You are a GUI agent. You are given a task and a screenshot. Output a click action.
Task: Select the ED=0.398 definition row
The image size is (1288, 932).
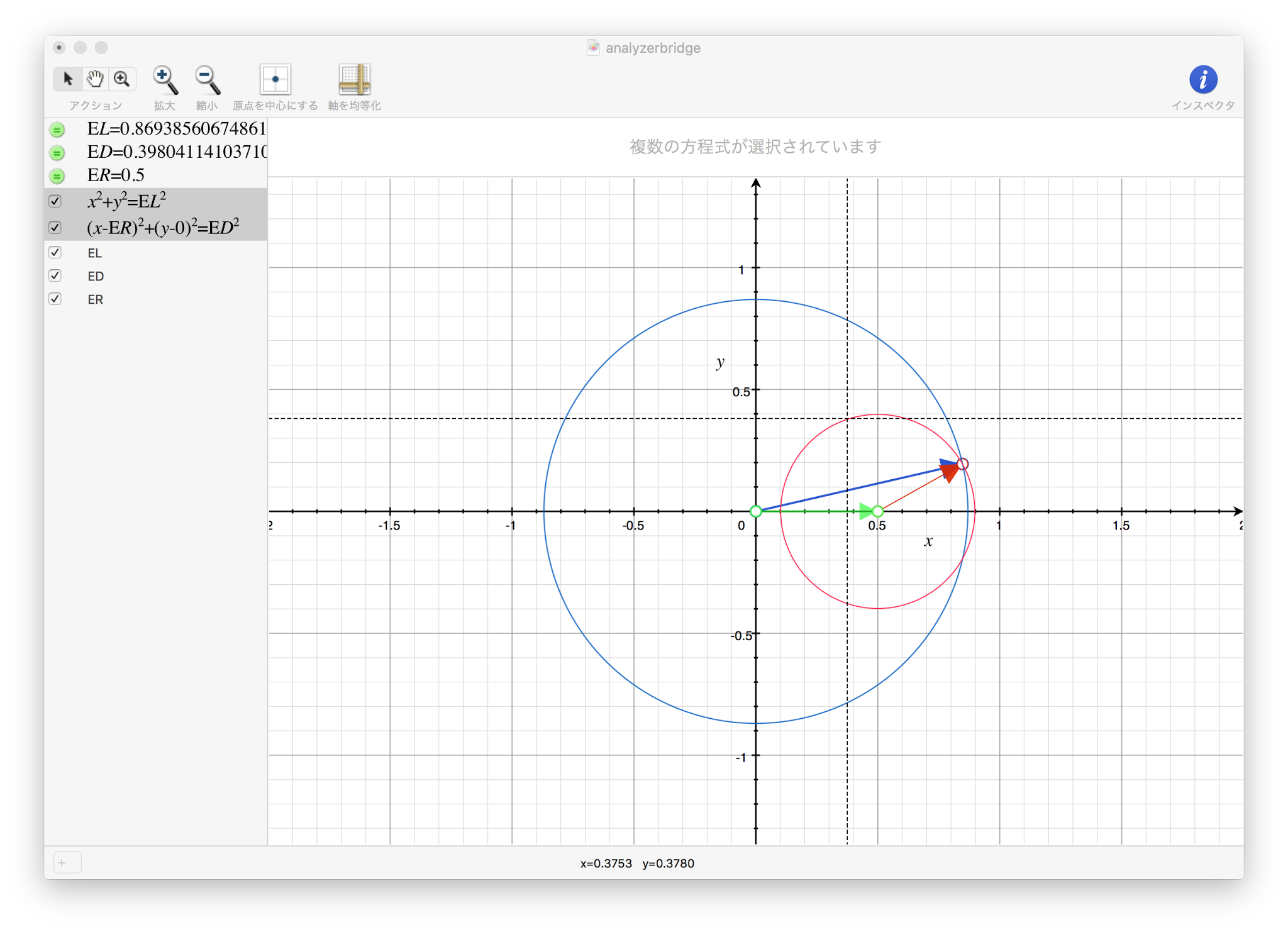point(176,152)
